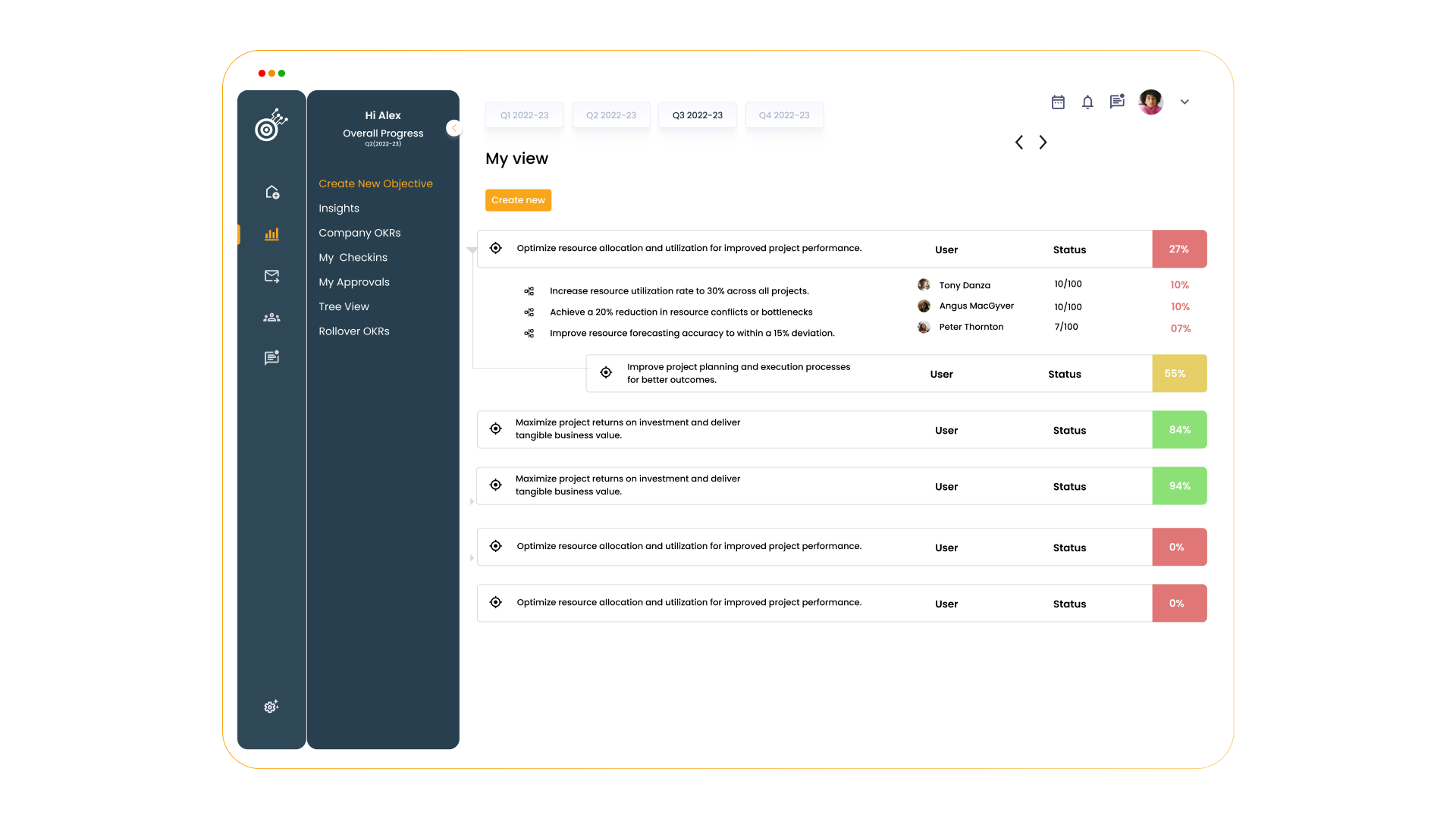1456x819 pixels.
Task: Collapse the sidebar with the chevron button
Action: click(453, 127)
